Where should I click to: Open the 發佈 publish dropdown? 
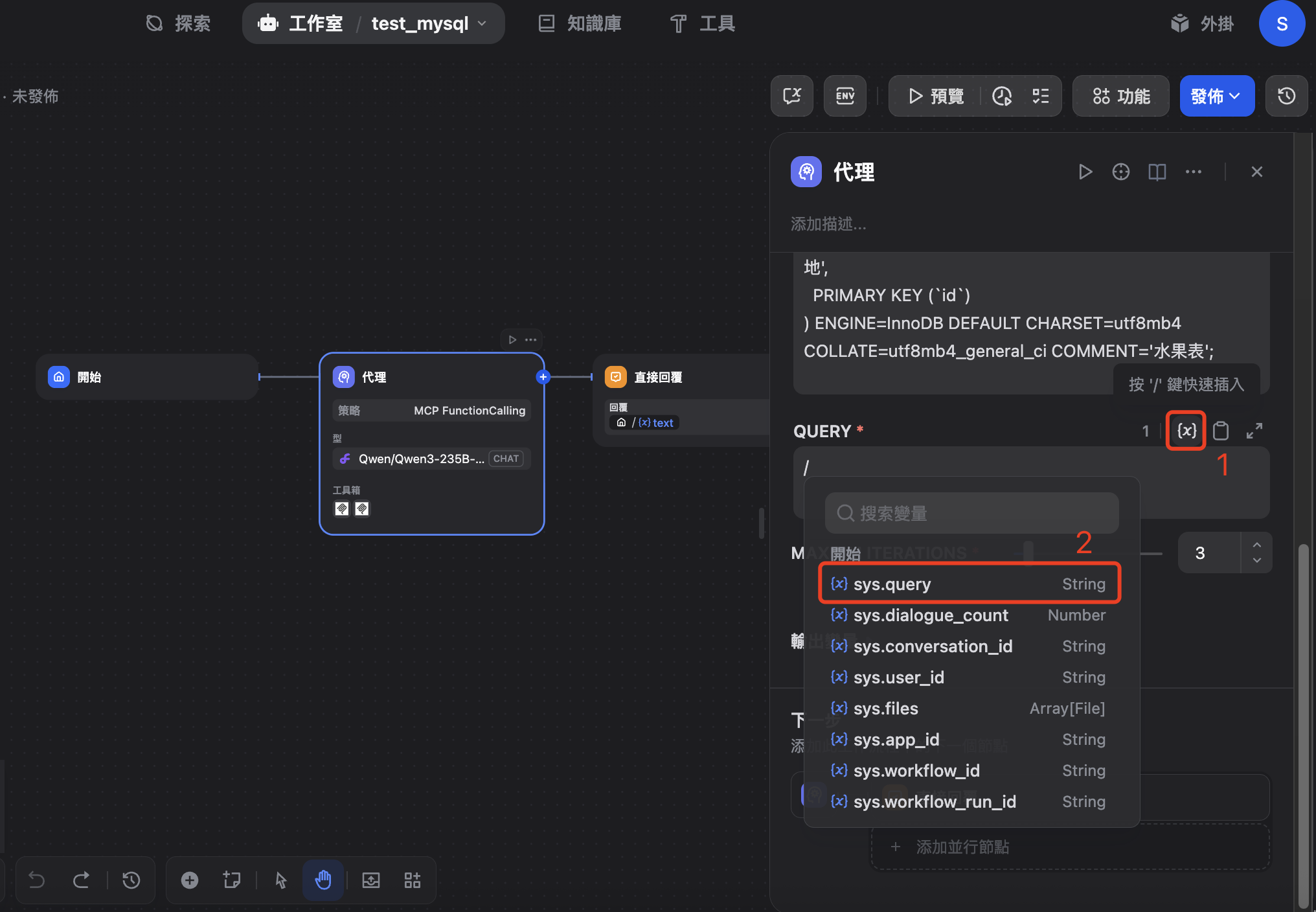pos(1216,96)
